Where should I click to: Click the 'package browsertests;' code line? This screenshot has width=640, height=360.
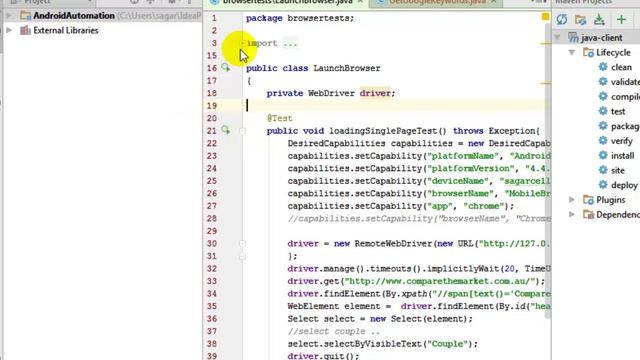tap(300, 18)
